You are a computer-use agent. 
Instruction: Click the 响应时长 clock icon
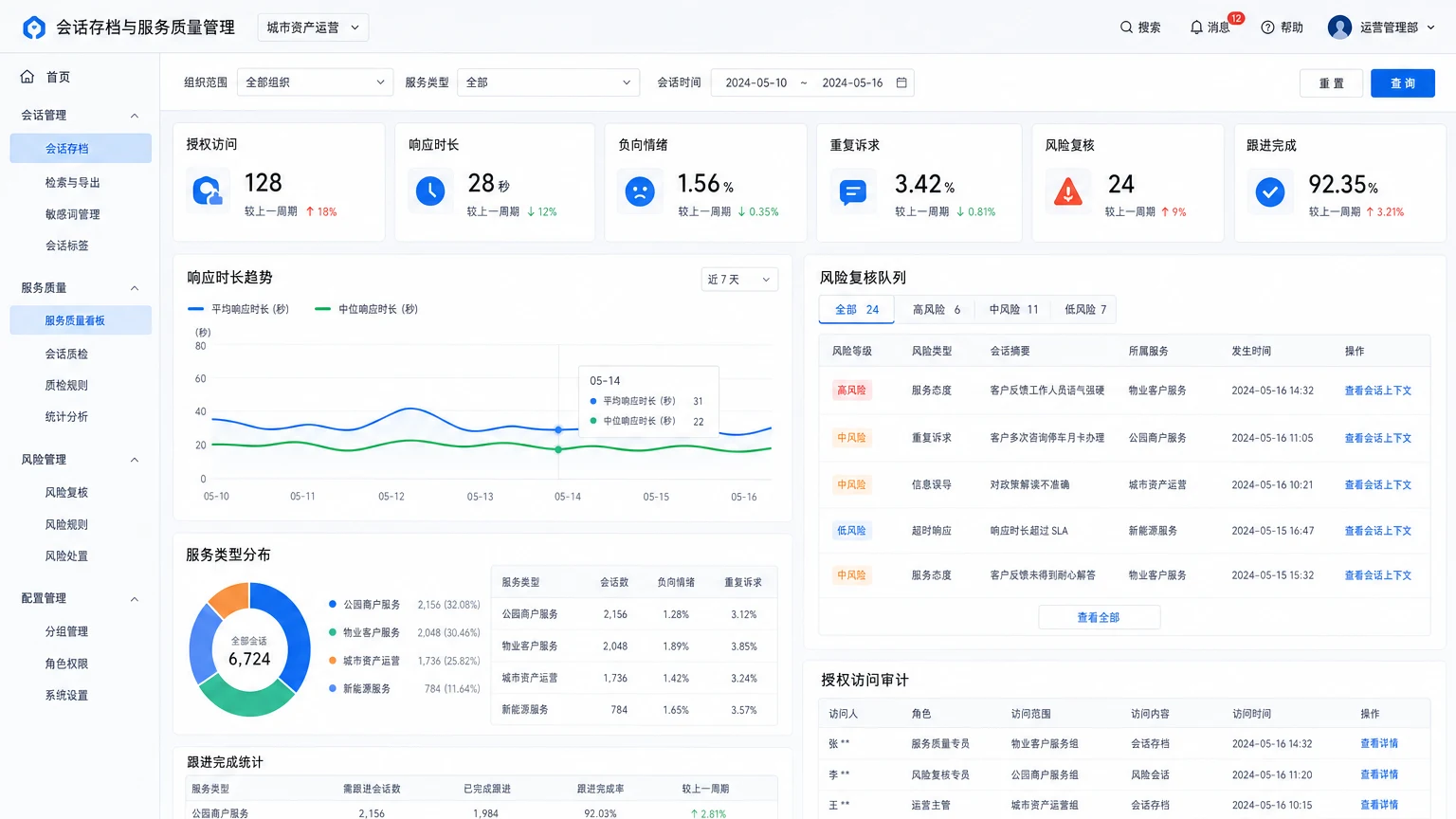click(x=430, y=191)
